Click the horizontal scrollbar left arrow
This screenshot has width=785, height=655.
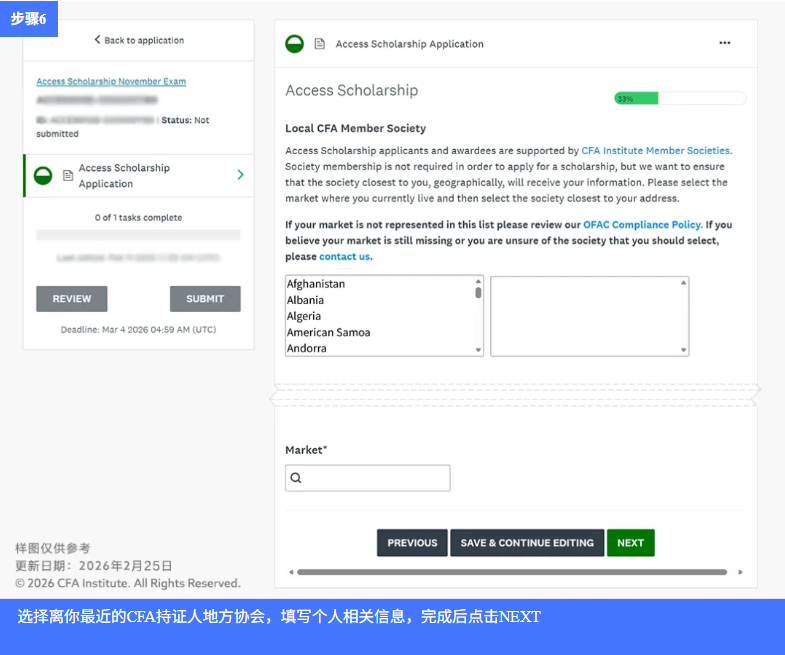tap(291, 572)
